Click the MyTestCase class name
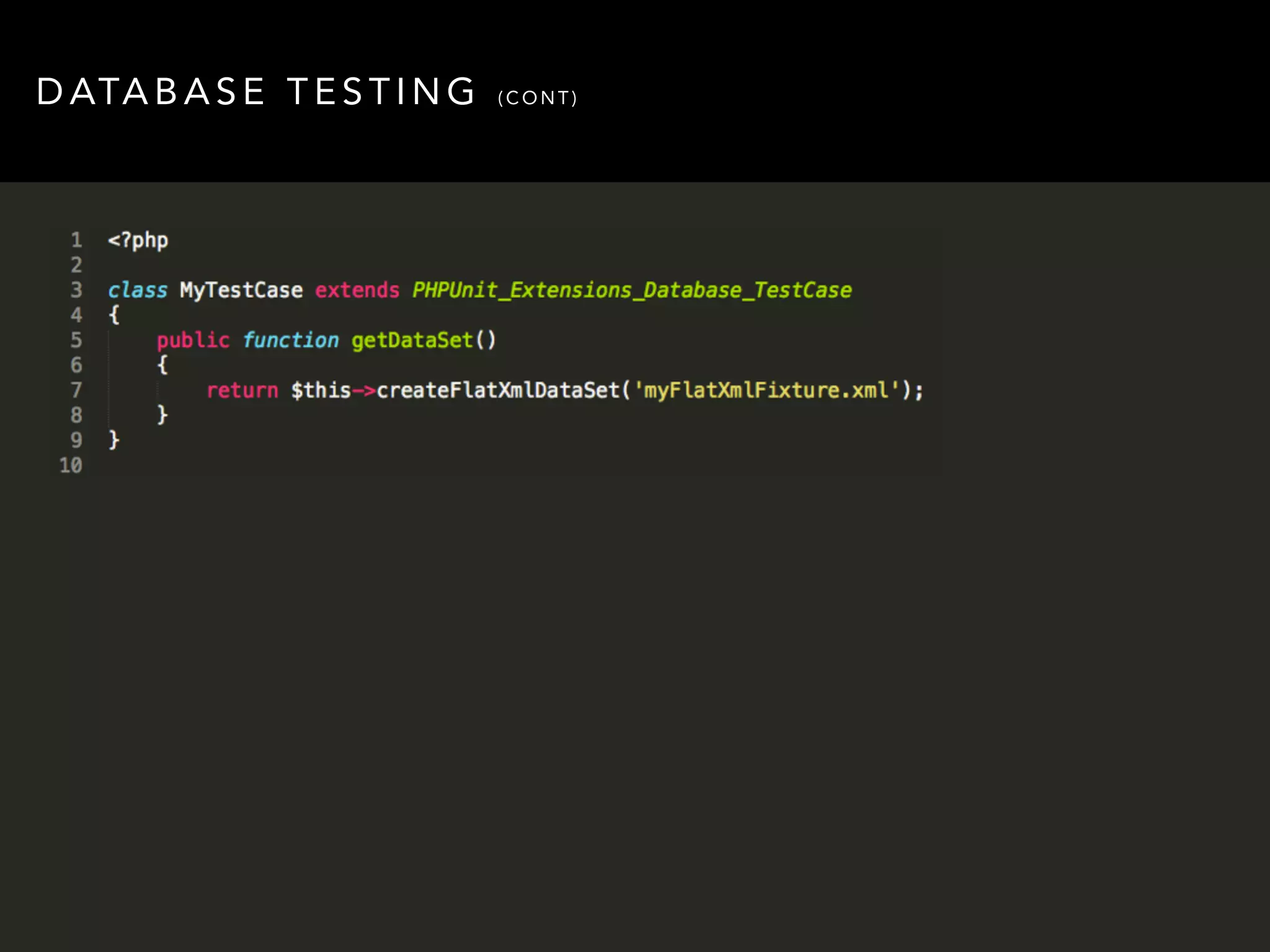 pyautogui.click(x=241, y=290)
